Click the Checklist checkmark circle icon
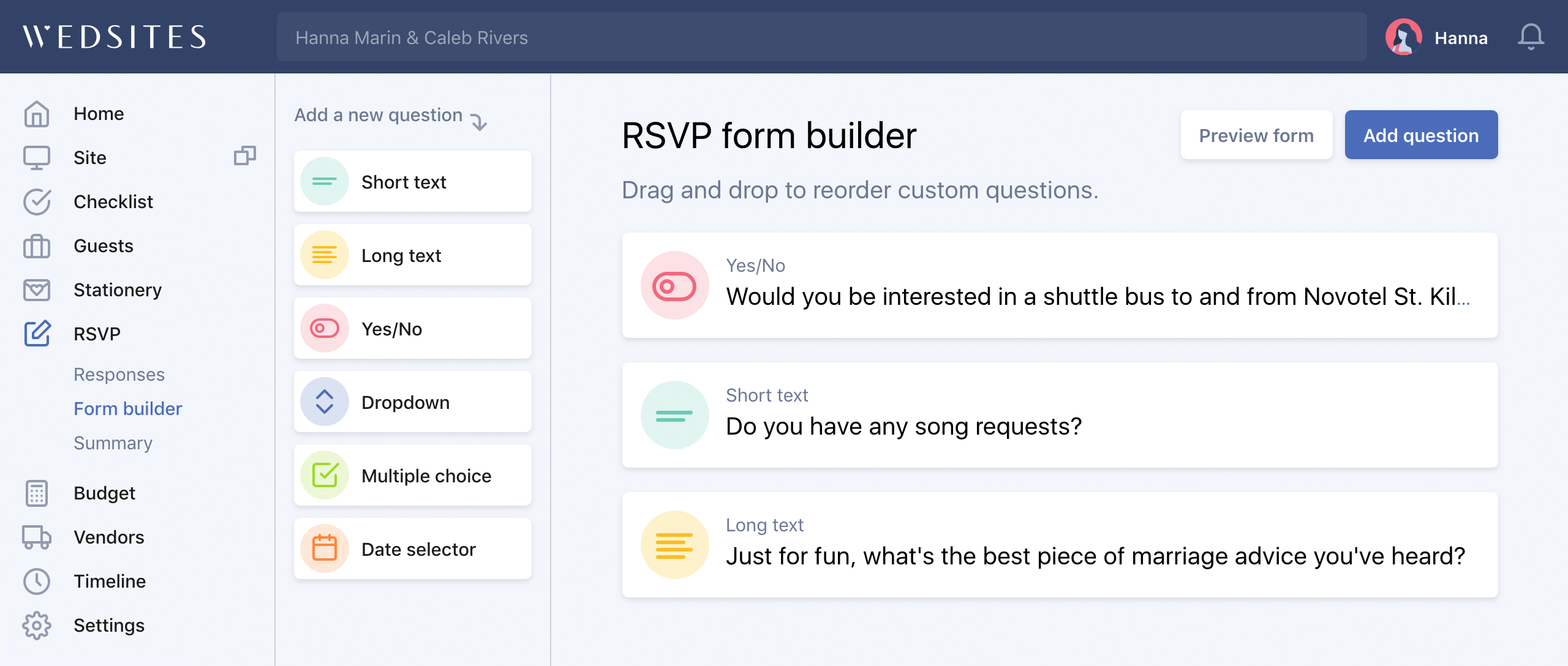The width and height of the screenshot is (1568, 666). 37,202
